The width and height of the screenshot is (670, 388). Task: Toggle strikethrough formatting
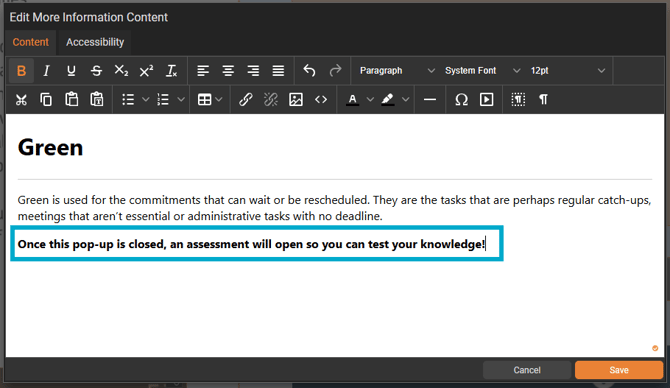(97, 71)
